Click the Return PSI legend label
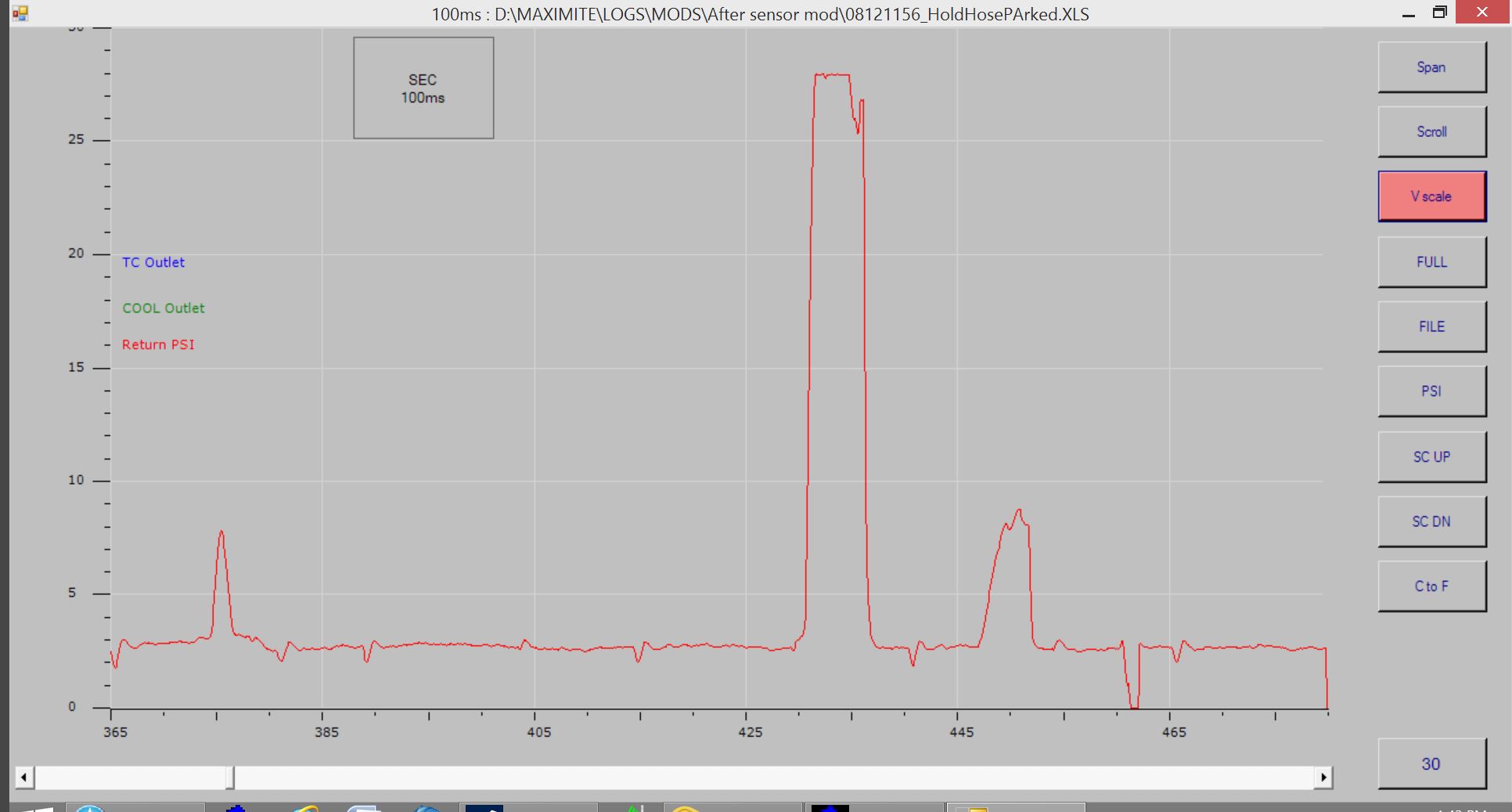 click(158, 345)
